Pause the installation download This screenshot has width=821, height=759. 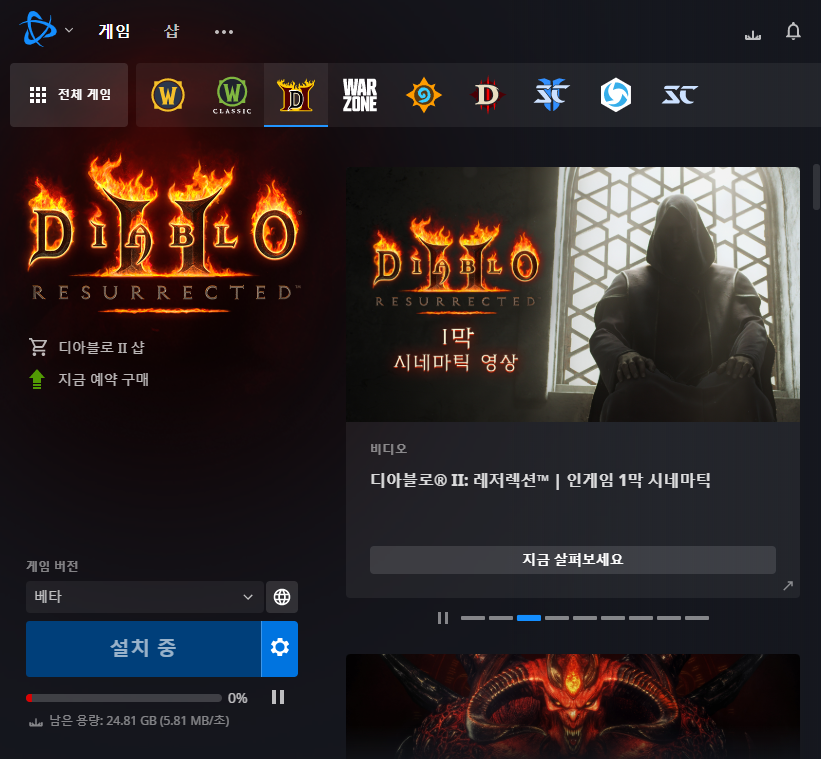pos(278,697)
